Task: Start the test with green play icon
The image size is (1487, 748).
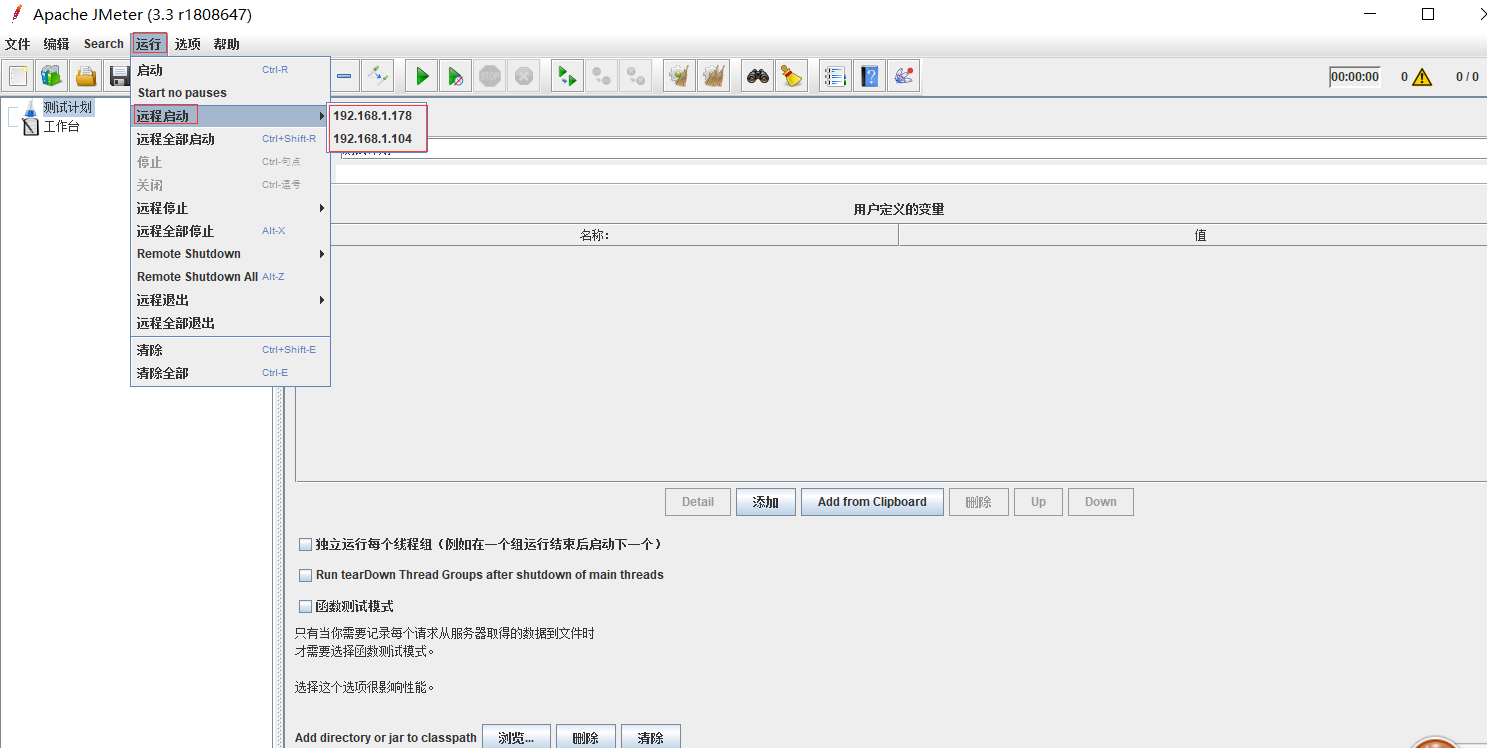Action: (422, 76)
